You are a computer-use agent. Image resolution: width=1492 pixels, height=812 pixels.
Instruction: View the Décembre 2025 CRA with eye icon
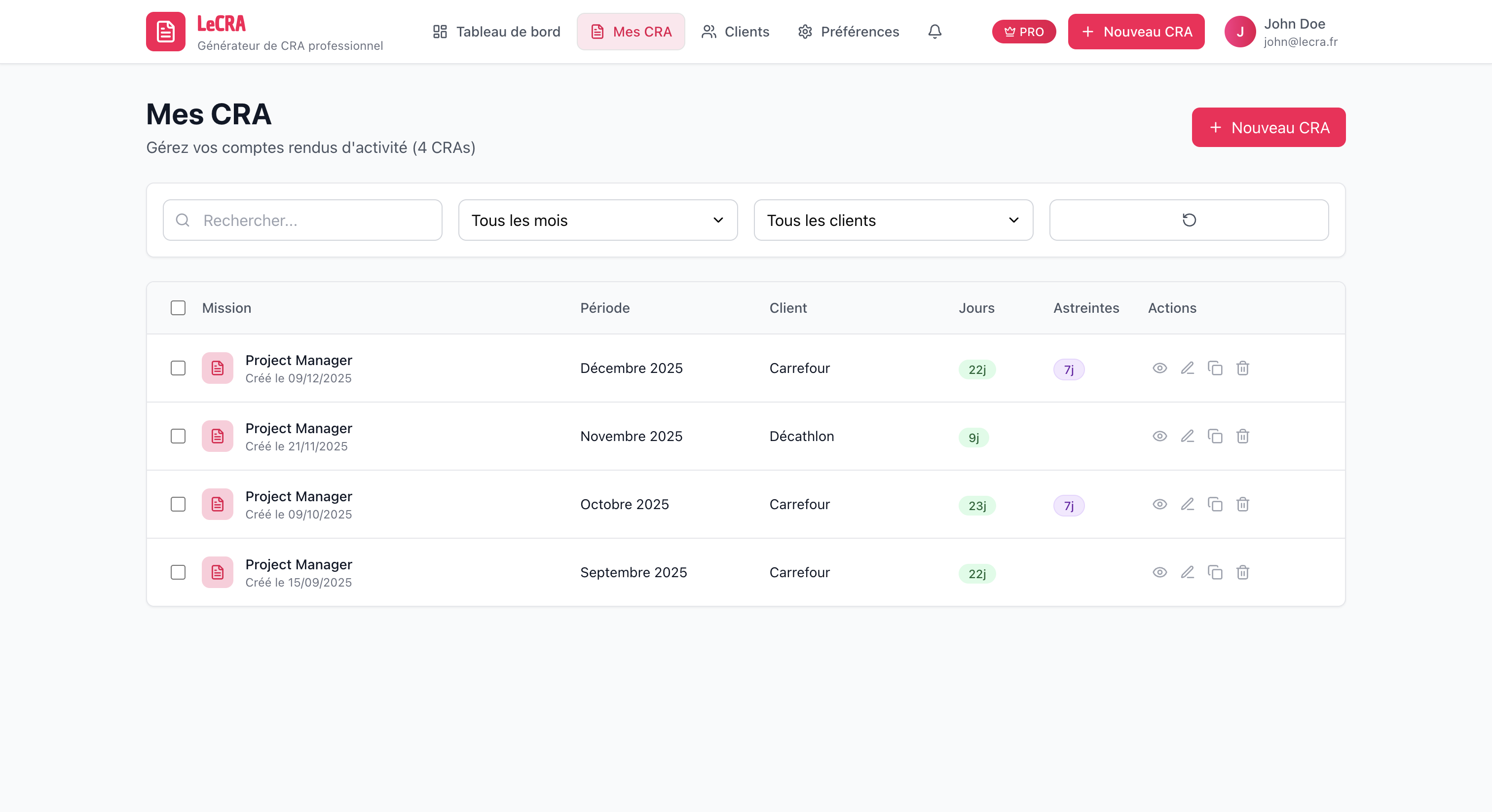[1159, 368]
